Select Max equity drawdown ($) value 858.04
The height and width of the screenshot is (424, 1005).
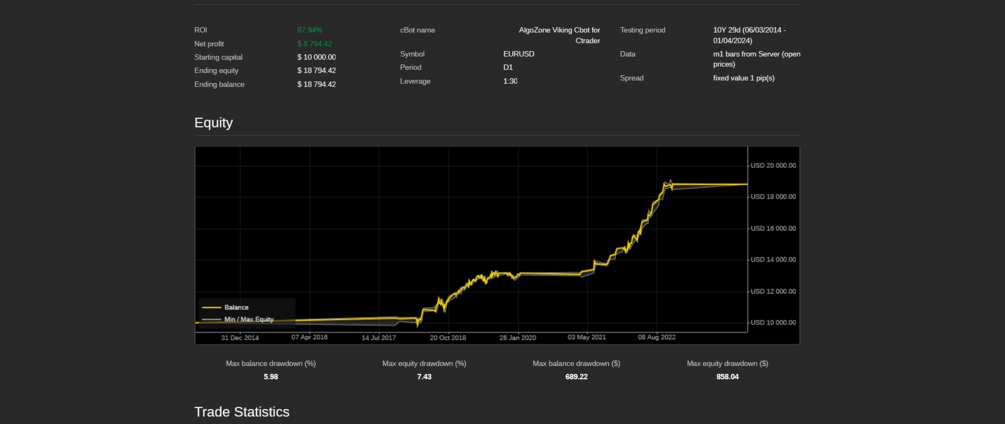[727, 377]
